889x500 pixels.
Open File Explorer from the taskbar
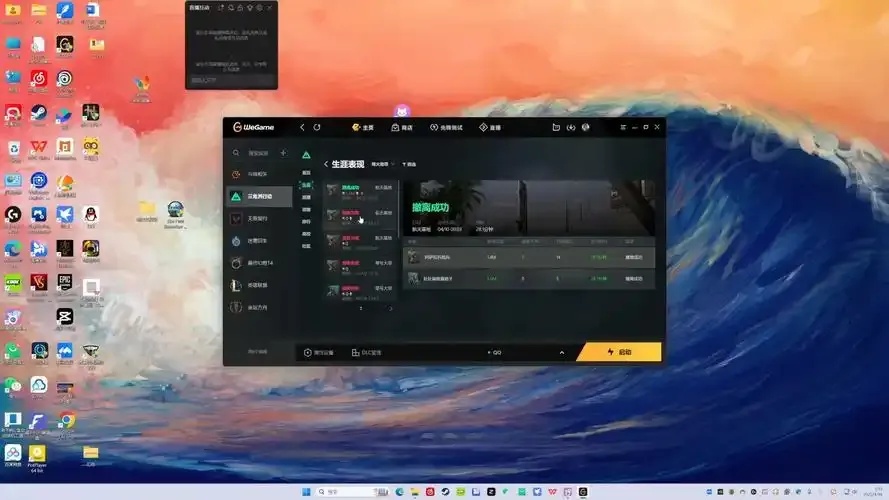point(415,492)
